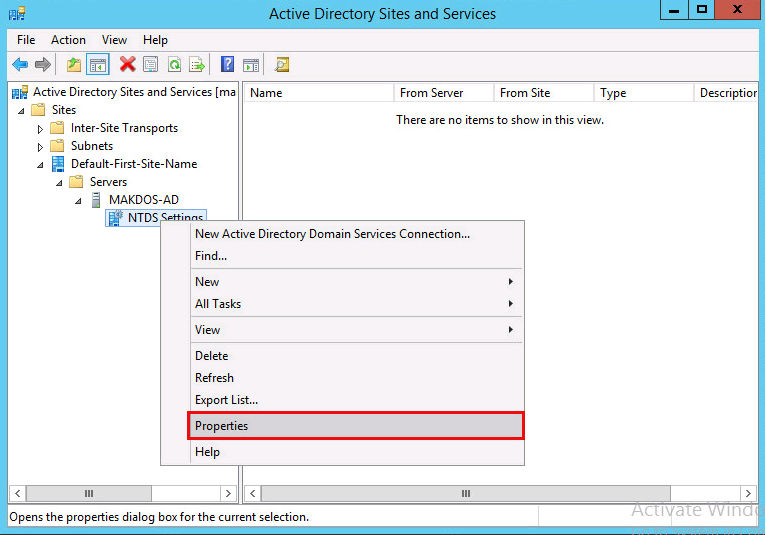Expand the Inter-Site Transports node
Screen dimensions: 765x535
tap(40, 129)
